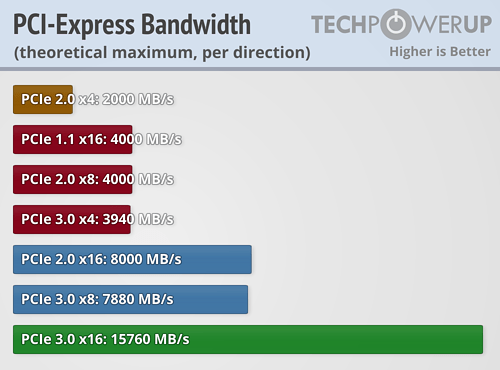
Task: Click the TECHPOWERUP logo text
Action: [x=401, y=24]
